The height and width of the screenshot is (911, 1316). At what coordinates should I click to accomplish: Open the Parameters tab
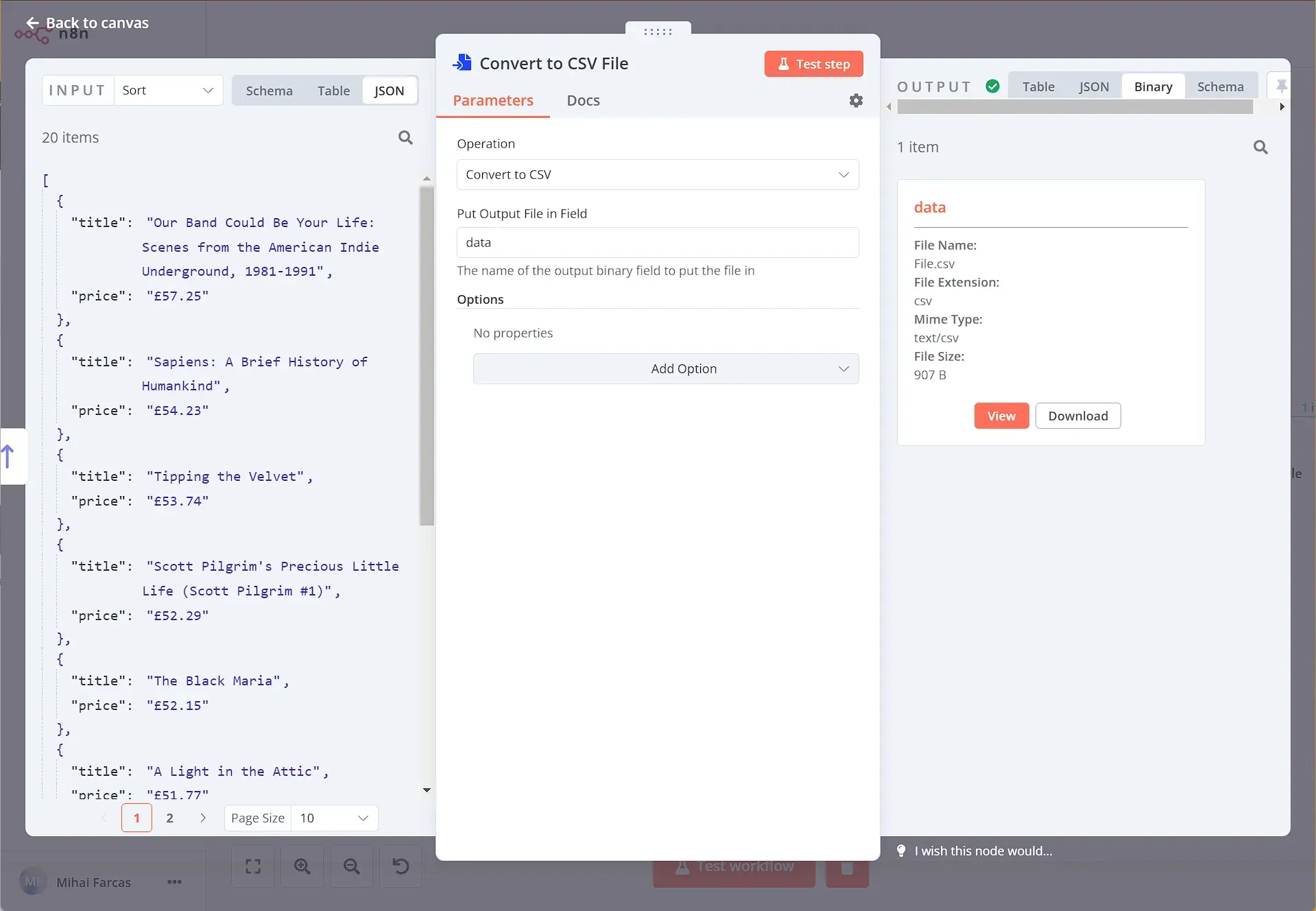coord(493,101)
